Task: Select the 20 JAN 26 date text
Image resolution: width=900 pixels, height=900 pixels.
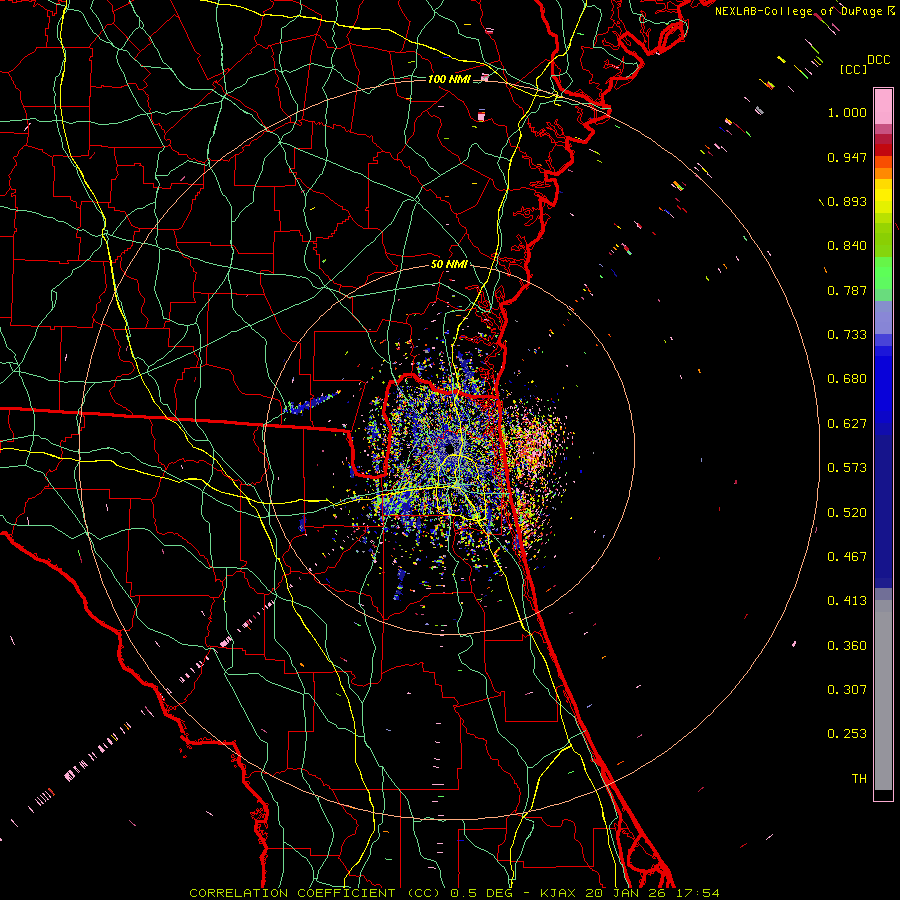Action: click(x=627, y=893)
